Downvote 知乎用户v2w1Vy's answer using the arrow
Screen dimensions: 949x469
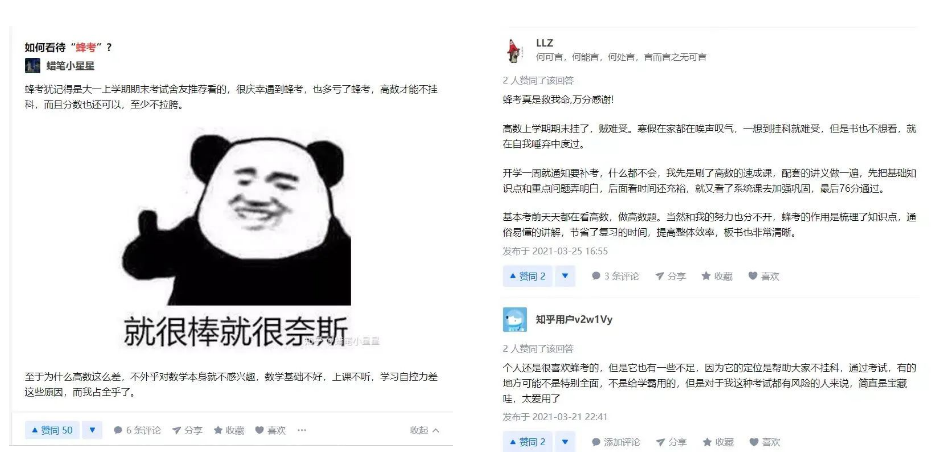[565, 442]
